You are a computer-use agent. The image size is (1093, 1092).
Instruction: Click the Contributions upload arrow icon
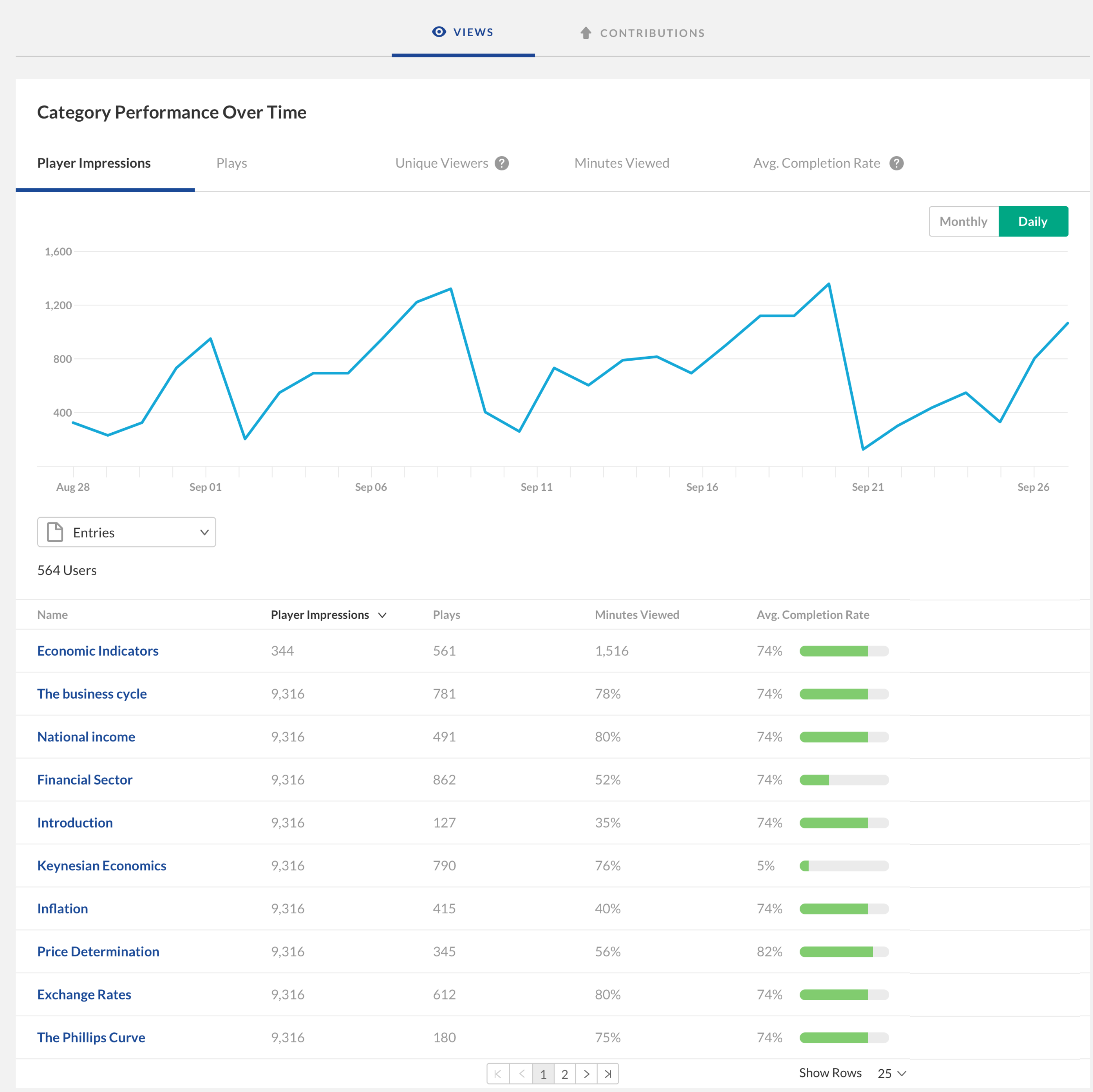click(586, 33)
